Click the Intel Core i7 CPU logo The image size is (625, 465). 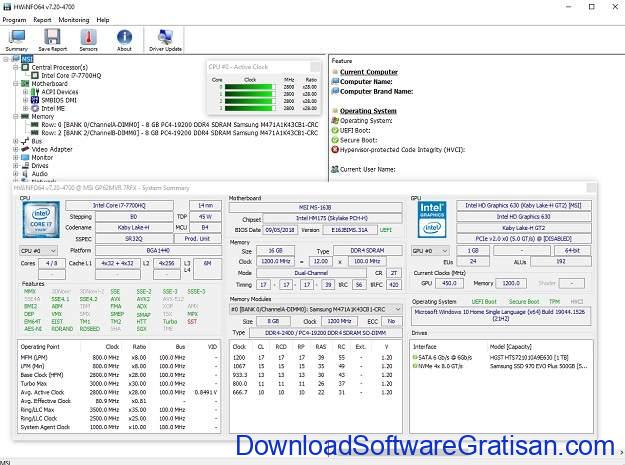41,220
